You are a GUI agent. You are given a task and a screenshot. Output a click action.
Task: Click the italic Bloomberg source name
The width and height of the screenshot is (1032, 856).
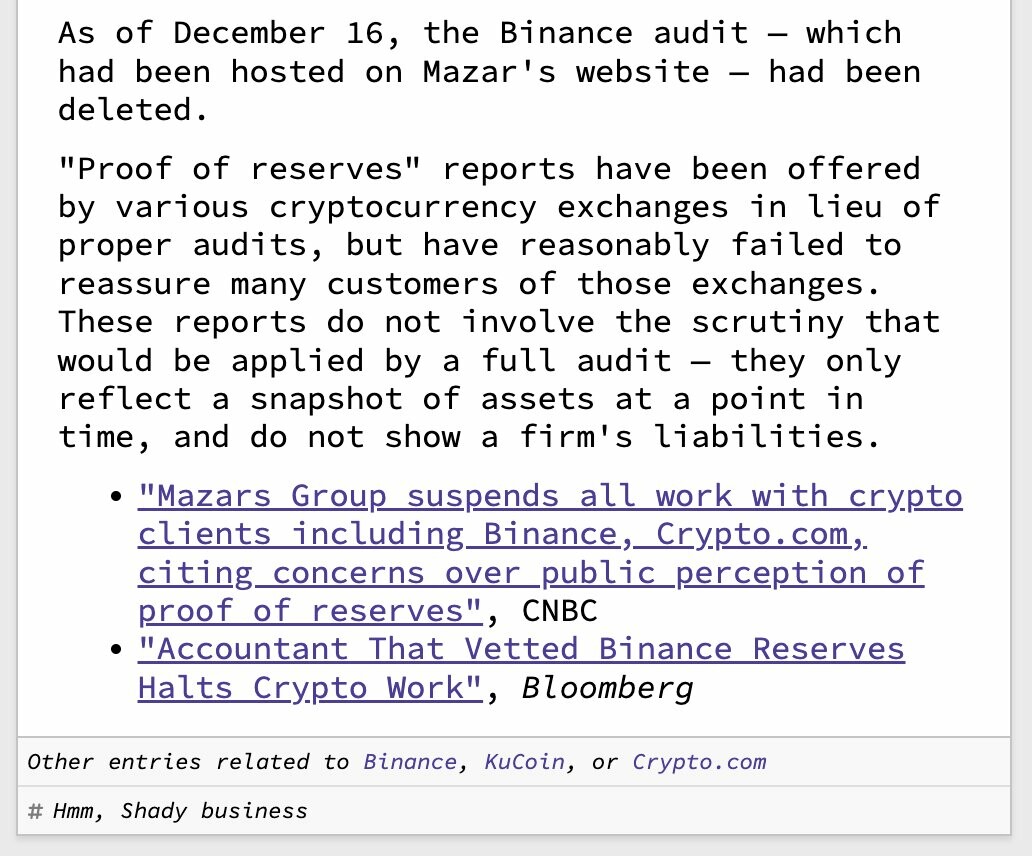(606, 688)
